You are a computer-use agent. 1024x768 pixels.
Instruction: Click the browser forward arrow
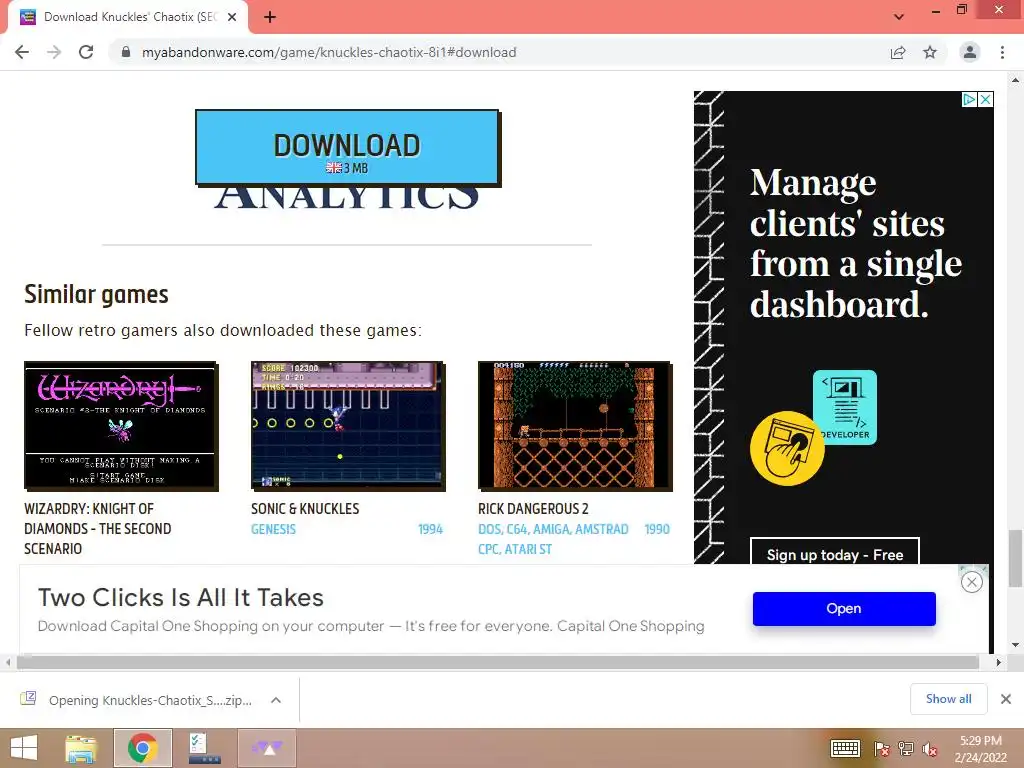54,52
